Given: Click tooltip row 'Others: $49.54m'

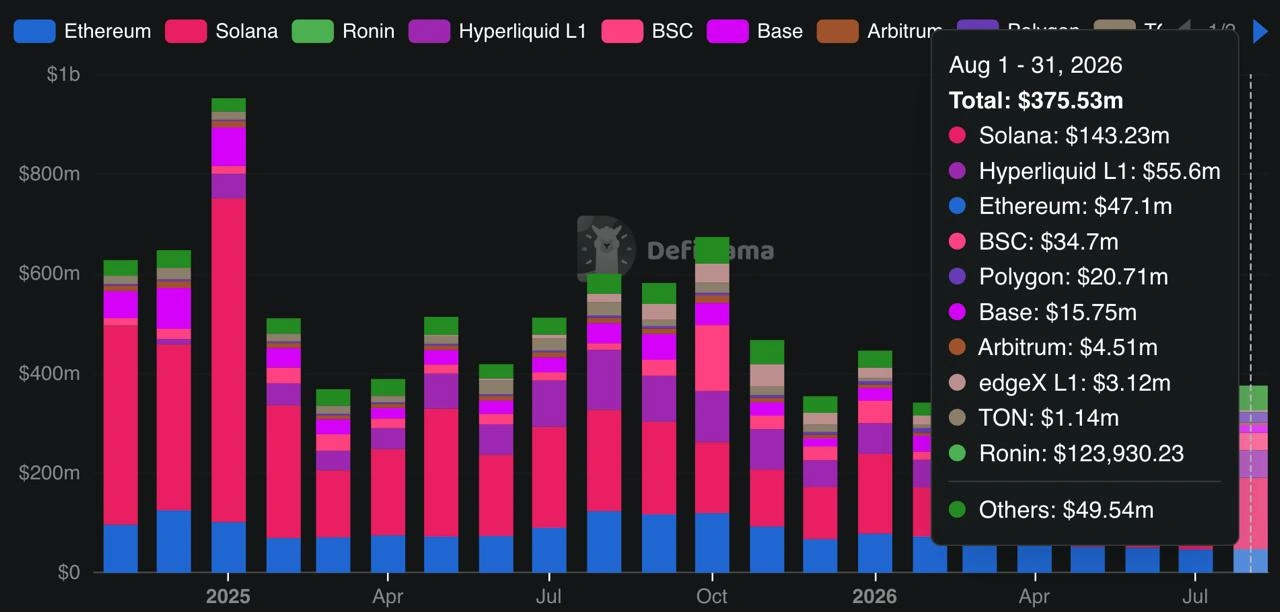Looking at the screenshot, I should 1051,510.
